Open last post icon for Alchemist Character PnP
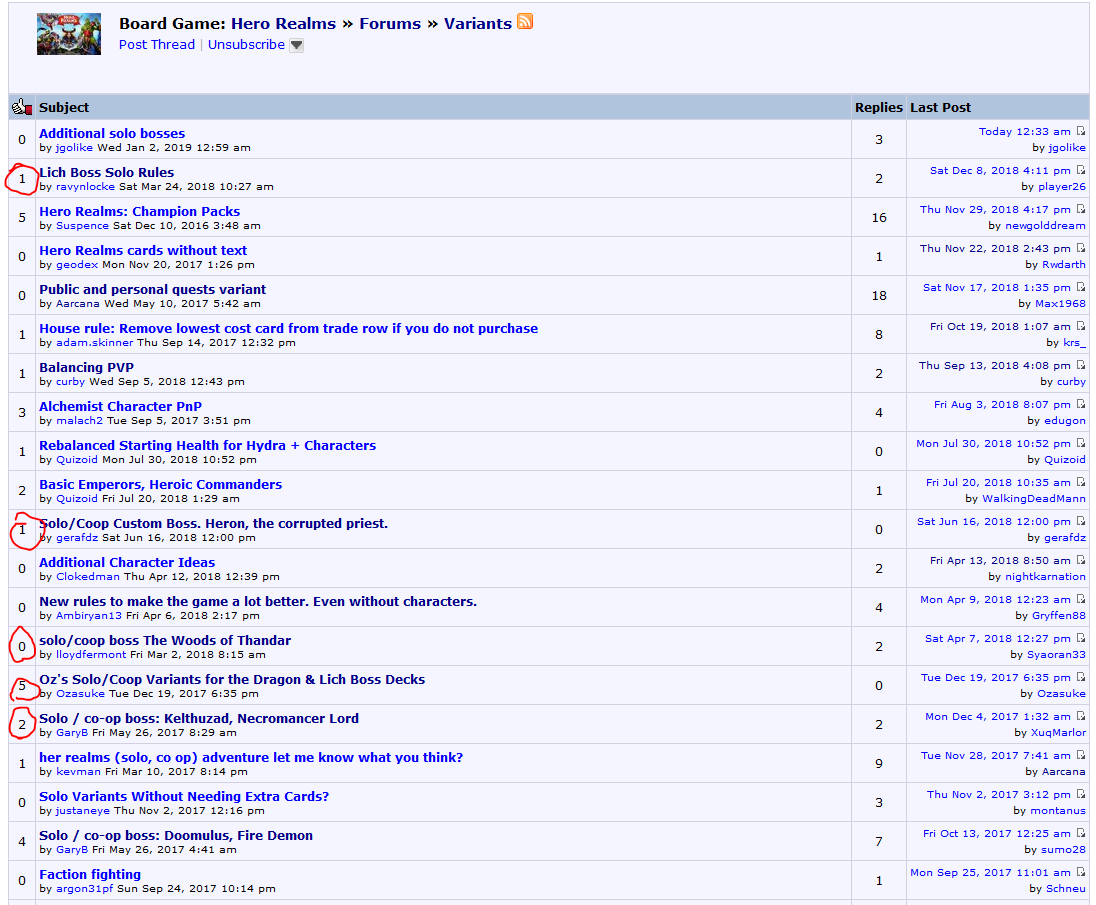The image size is (1096, 905). [1081, 405]
